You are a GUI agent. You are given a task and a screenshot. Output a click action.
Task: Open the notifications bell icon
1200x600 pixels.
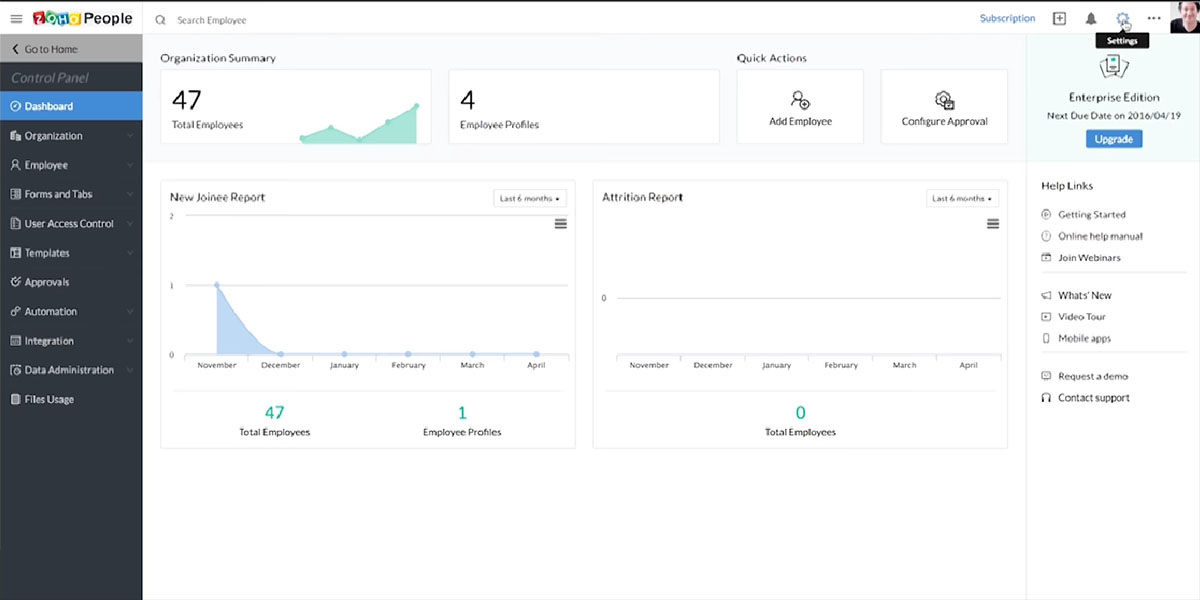point(1091,19)
